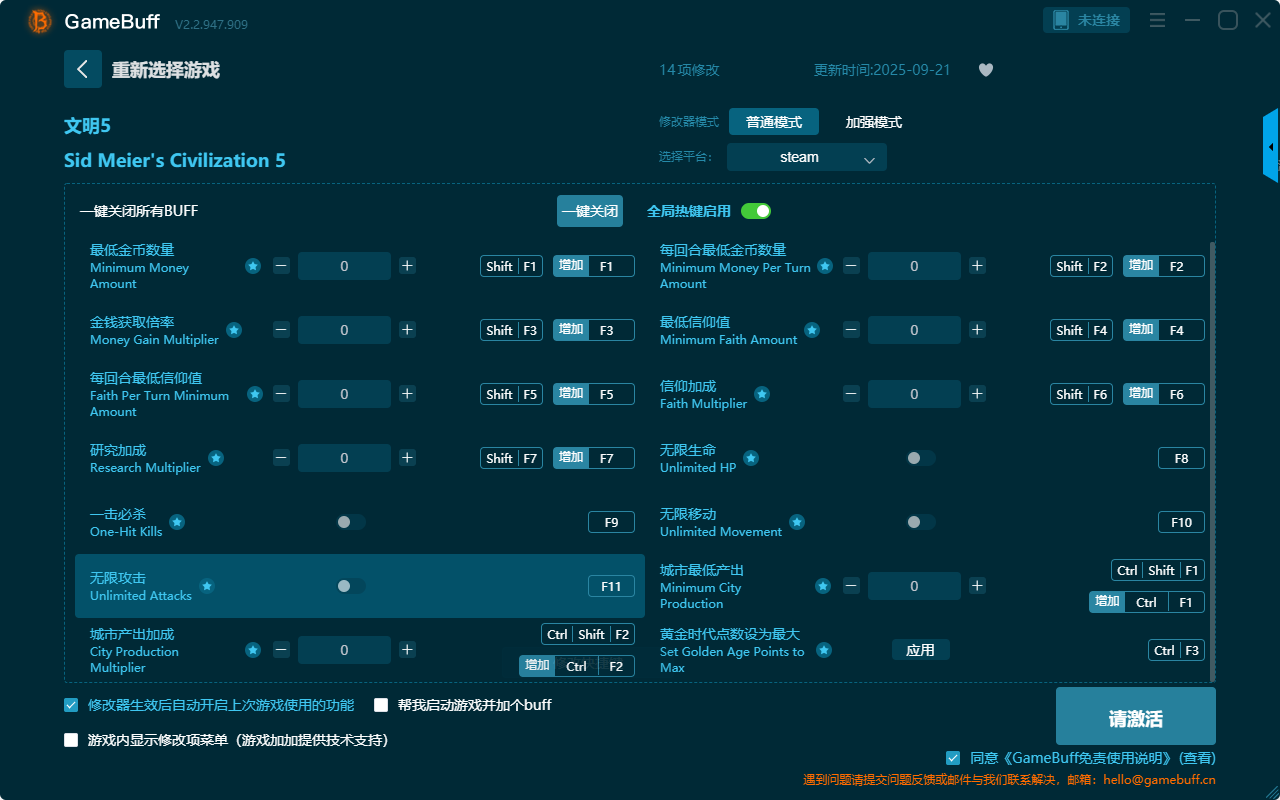Check 帮我启动游戏并加个buff checkbox
Viewport: 1280px width, 800px height.
pyautogui.click(x=381, y=705)
